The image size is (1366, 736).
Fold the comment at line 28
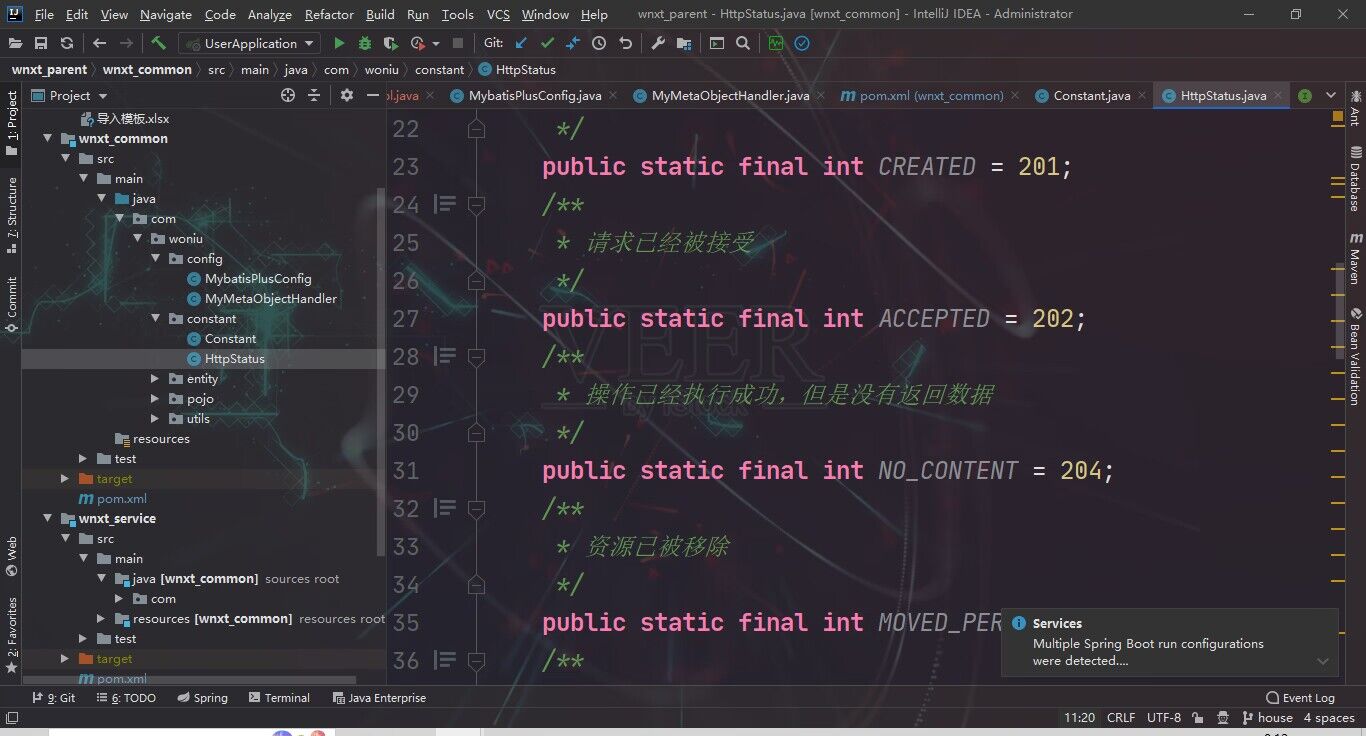click(x=477, y=356)
